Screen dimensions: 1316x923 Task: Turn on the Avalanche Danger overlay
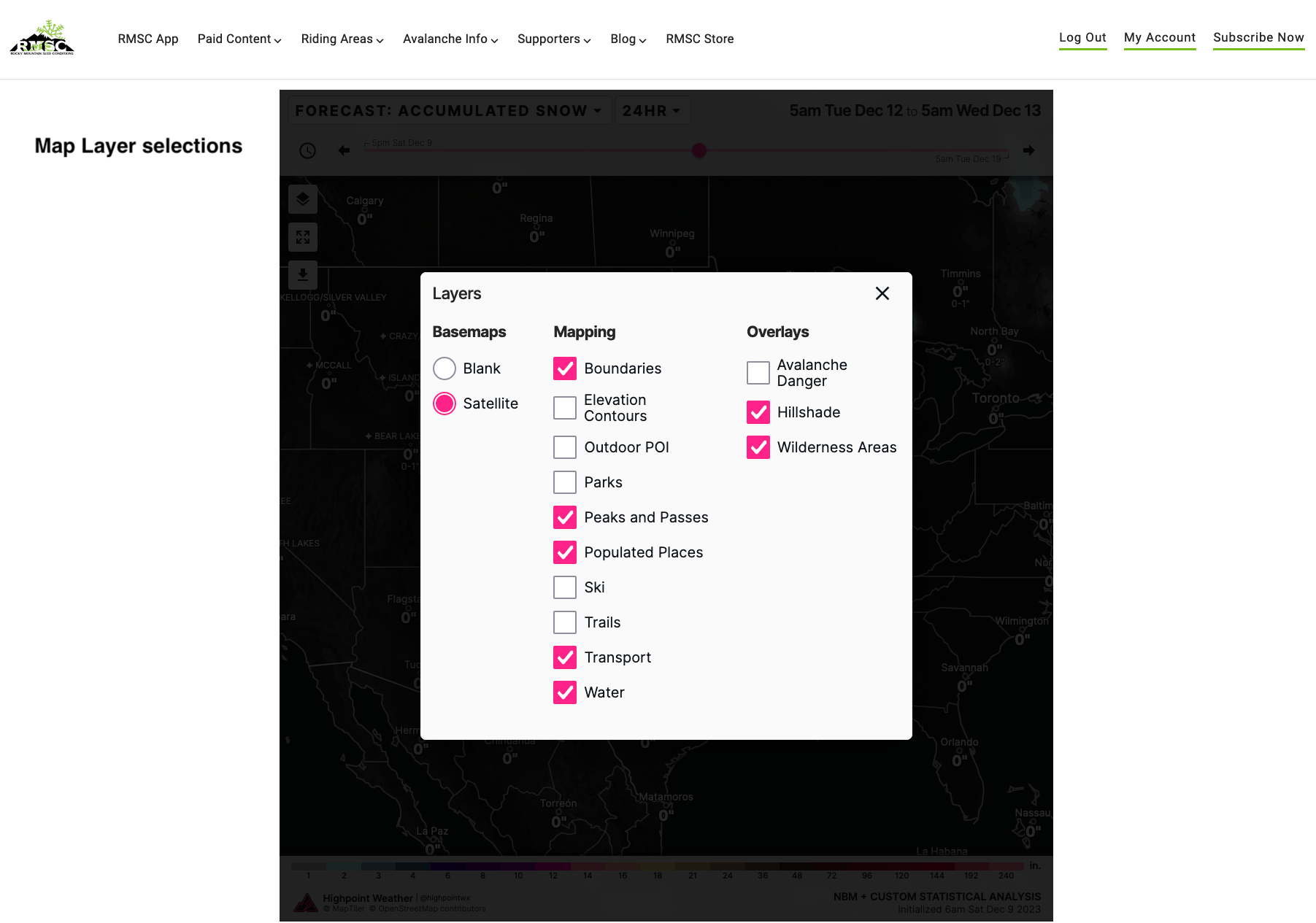point(758,373)
